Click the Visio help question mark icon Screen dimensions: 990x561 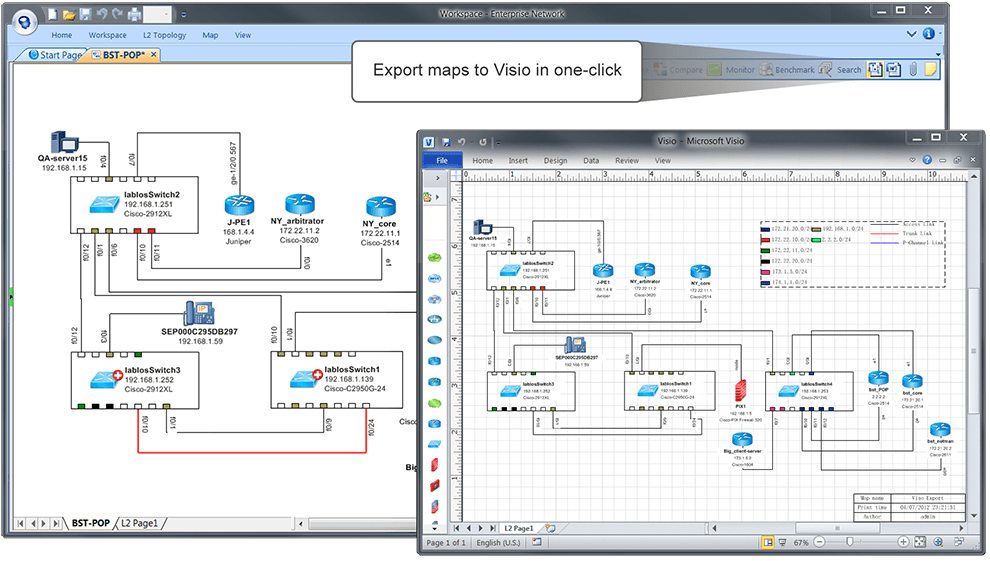click(x=927, y=160)
